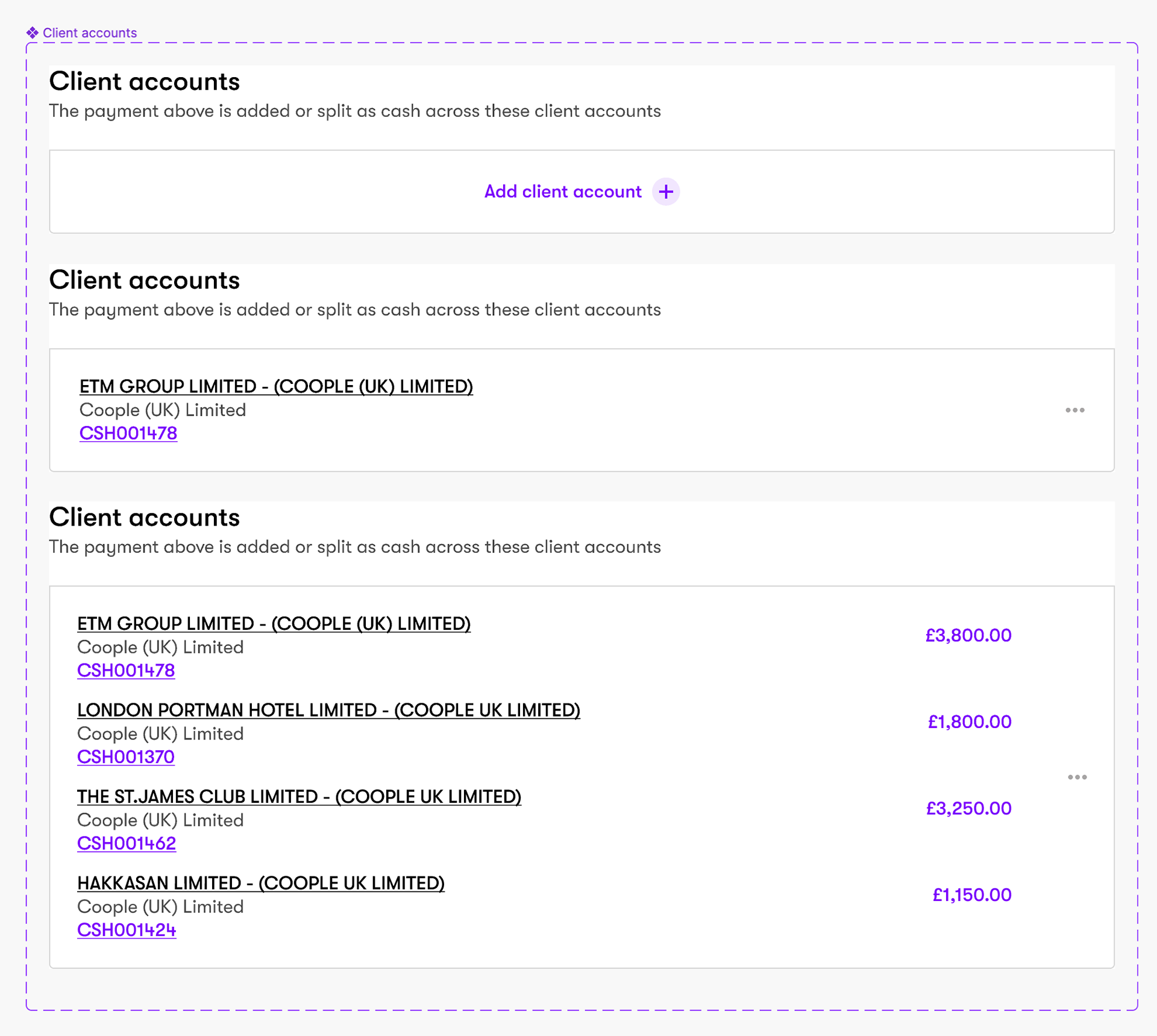The height and width of the screenshot is (1036, 1157).
Task: Click the £3,250.00 amount
Action: pos(968,808)
